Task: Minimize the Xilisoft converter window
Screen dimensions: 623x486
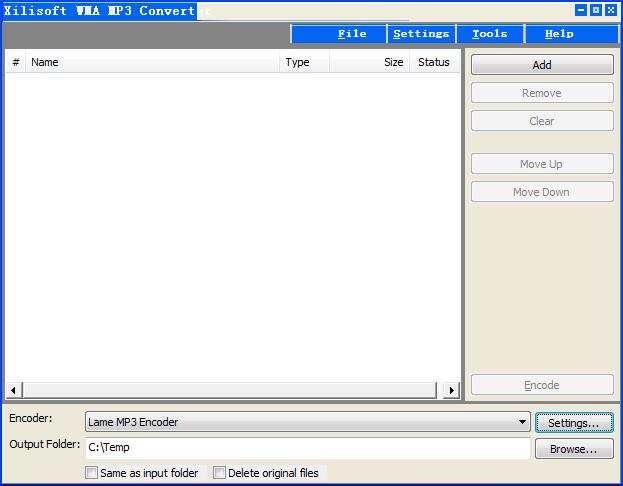Action: pos(580,10)
